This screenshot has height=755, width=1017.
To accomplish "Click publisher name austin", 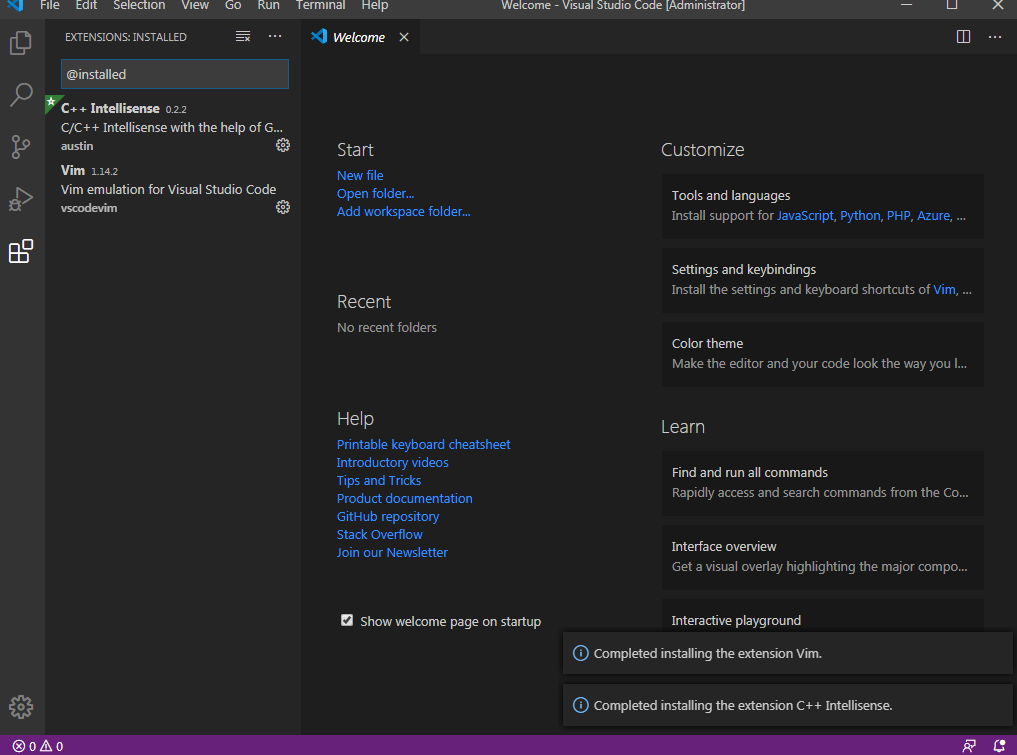I will (77, 146).
